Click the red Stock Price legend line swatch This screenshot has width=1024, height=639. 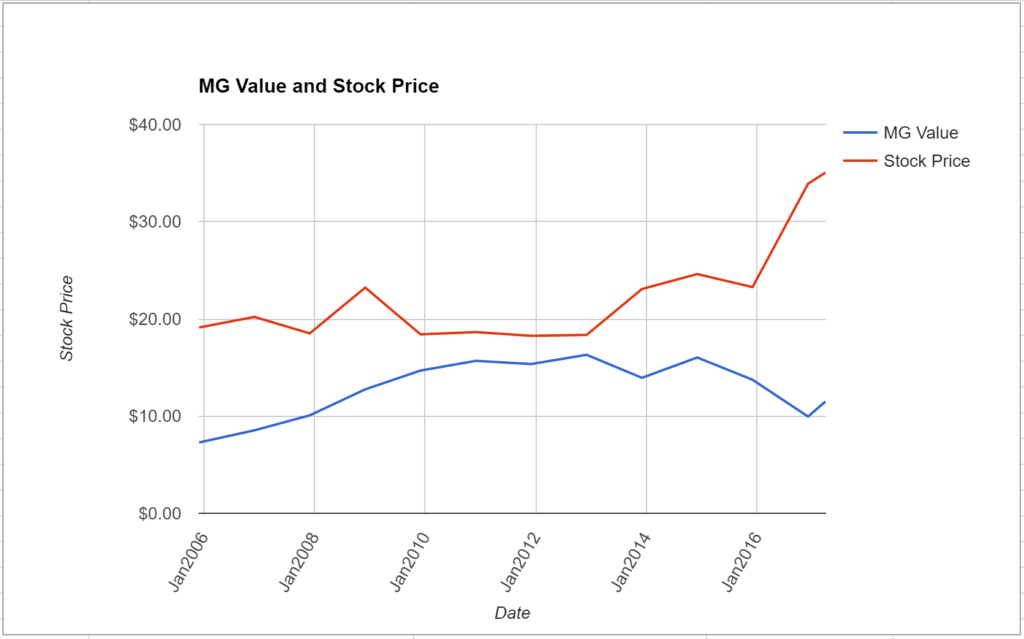click(x=859, y=161)
